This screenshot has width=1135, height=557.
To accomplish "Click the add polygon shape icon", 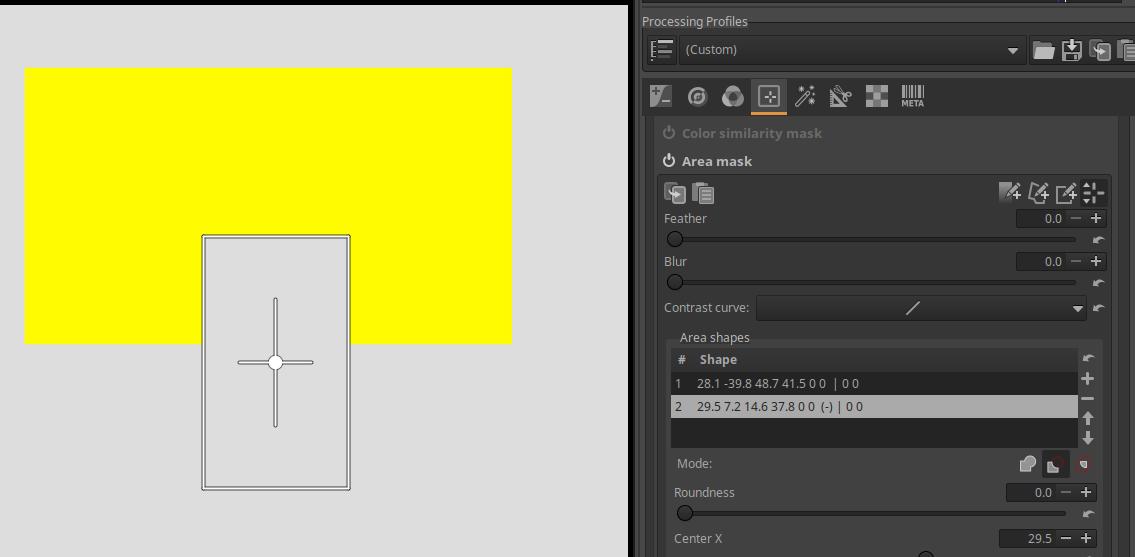I will pyautogui.click(x=1038, y=192).
